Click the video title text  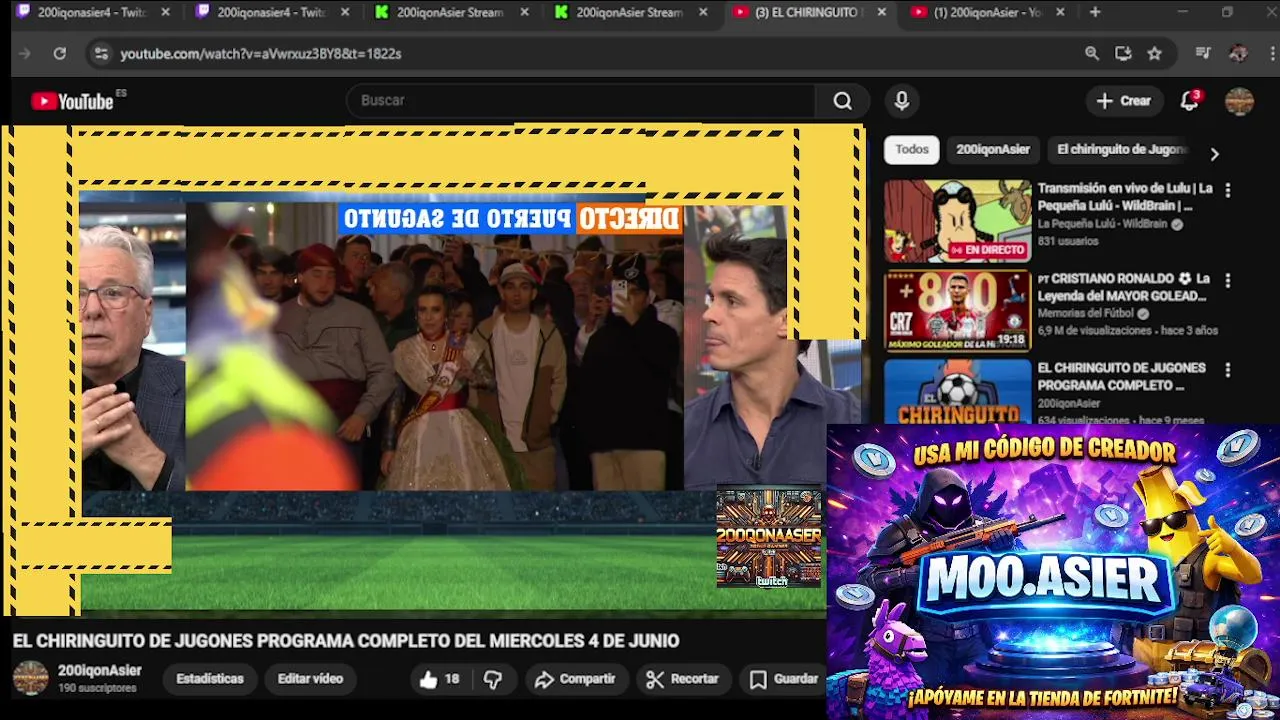[346, 641]
